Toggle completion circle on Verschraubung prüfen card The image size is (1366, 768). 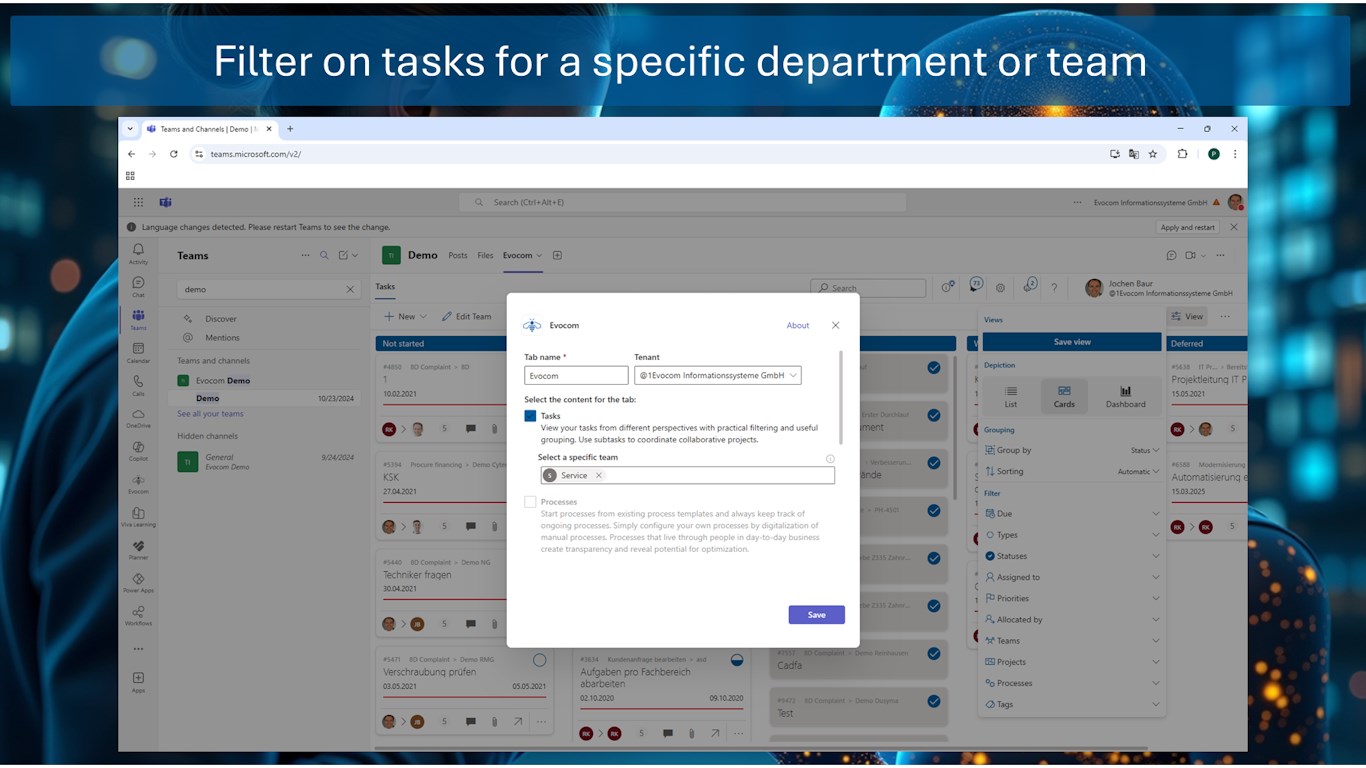click(x=539, y=660)
